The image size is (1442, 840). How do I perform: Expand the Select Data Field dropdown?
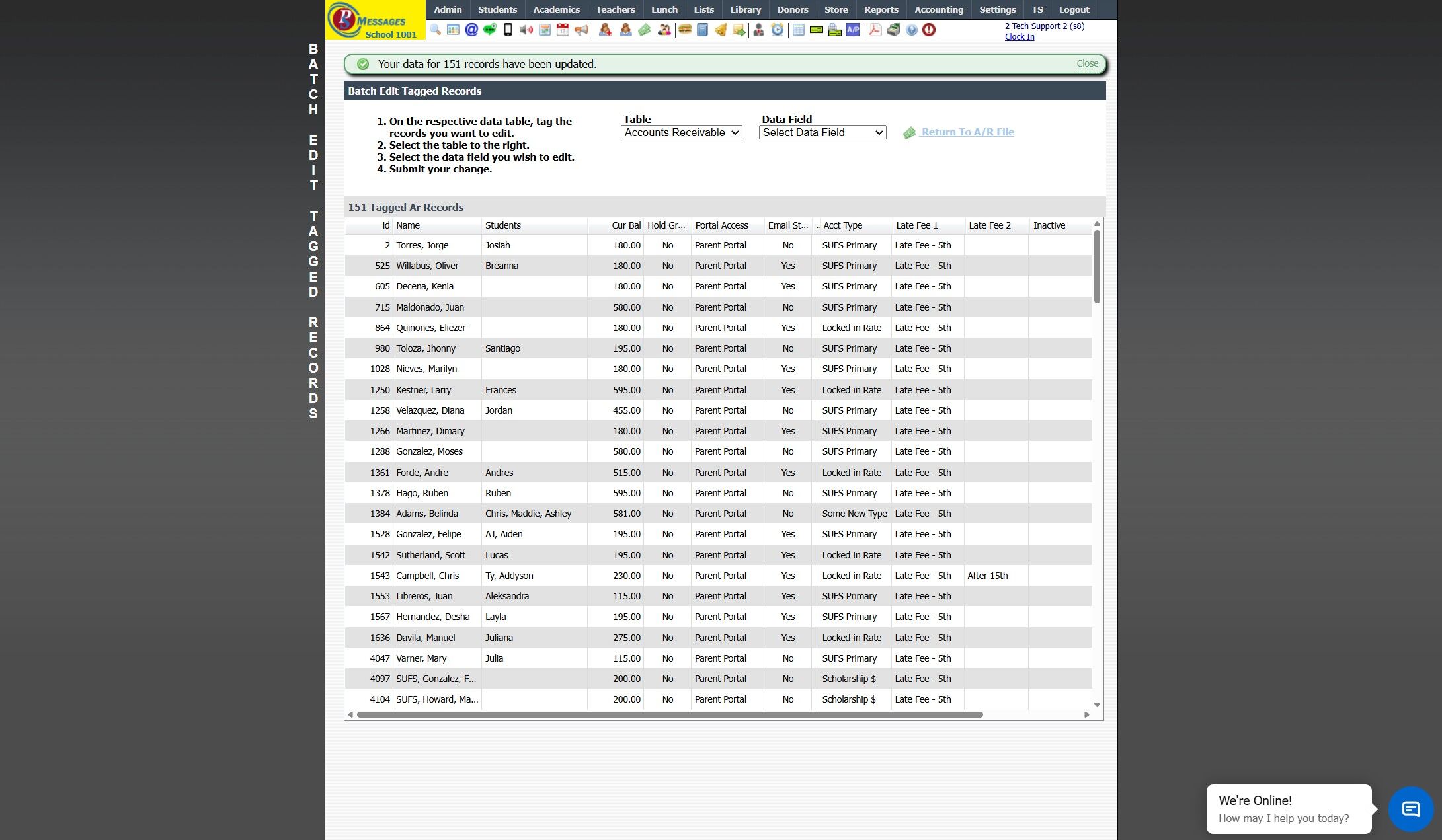pos(822,133)
